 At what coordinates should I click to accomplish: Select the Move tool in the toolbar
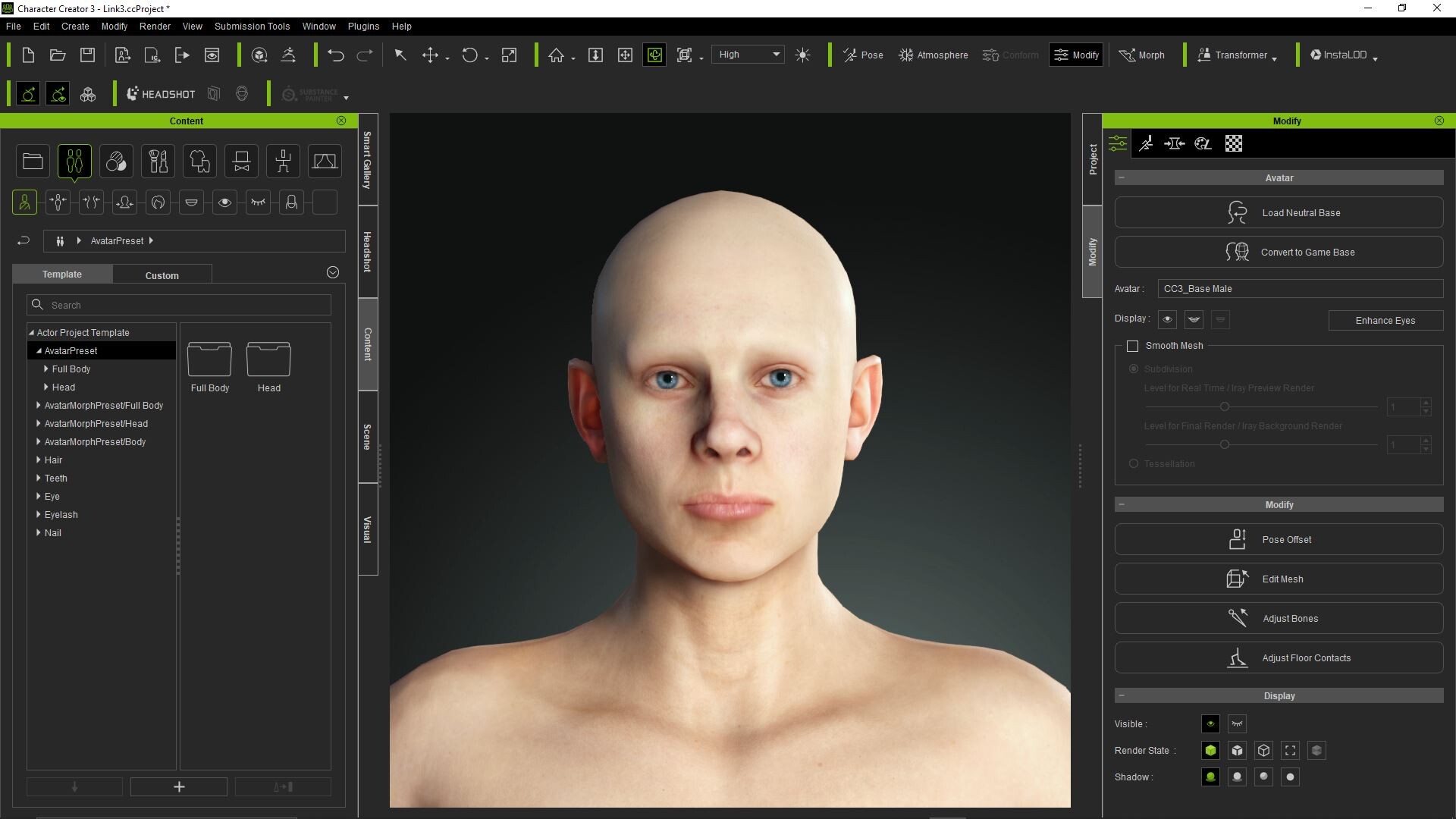click(430, 55)
